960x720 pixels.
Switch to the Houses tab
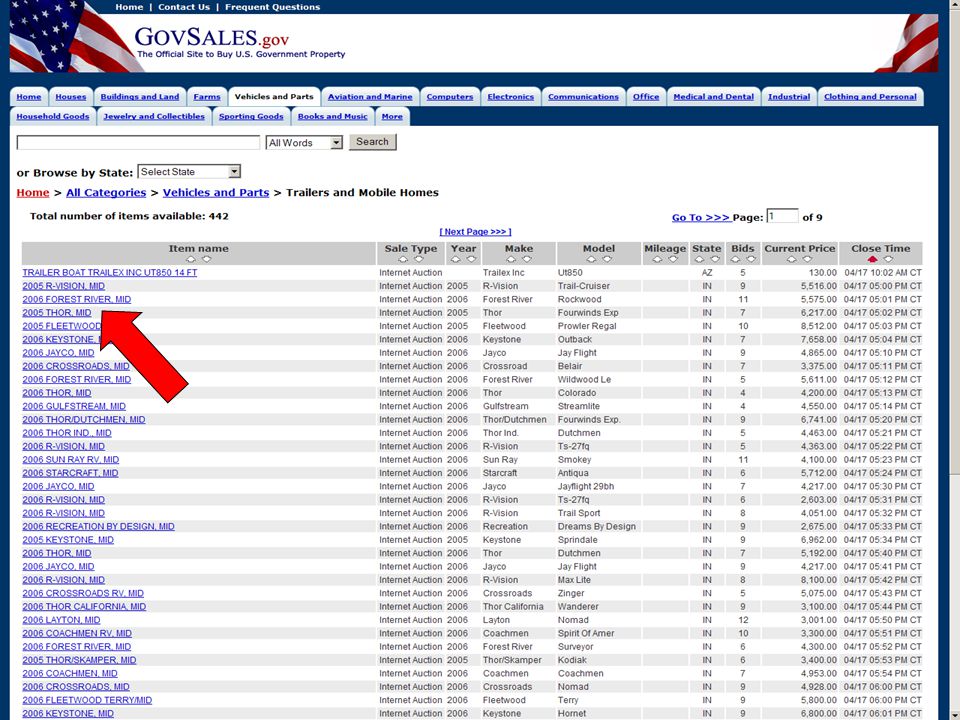(70, 97)
